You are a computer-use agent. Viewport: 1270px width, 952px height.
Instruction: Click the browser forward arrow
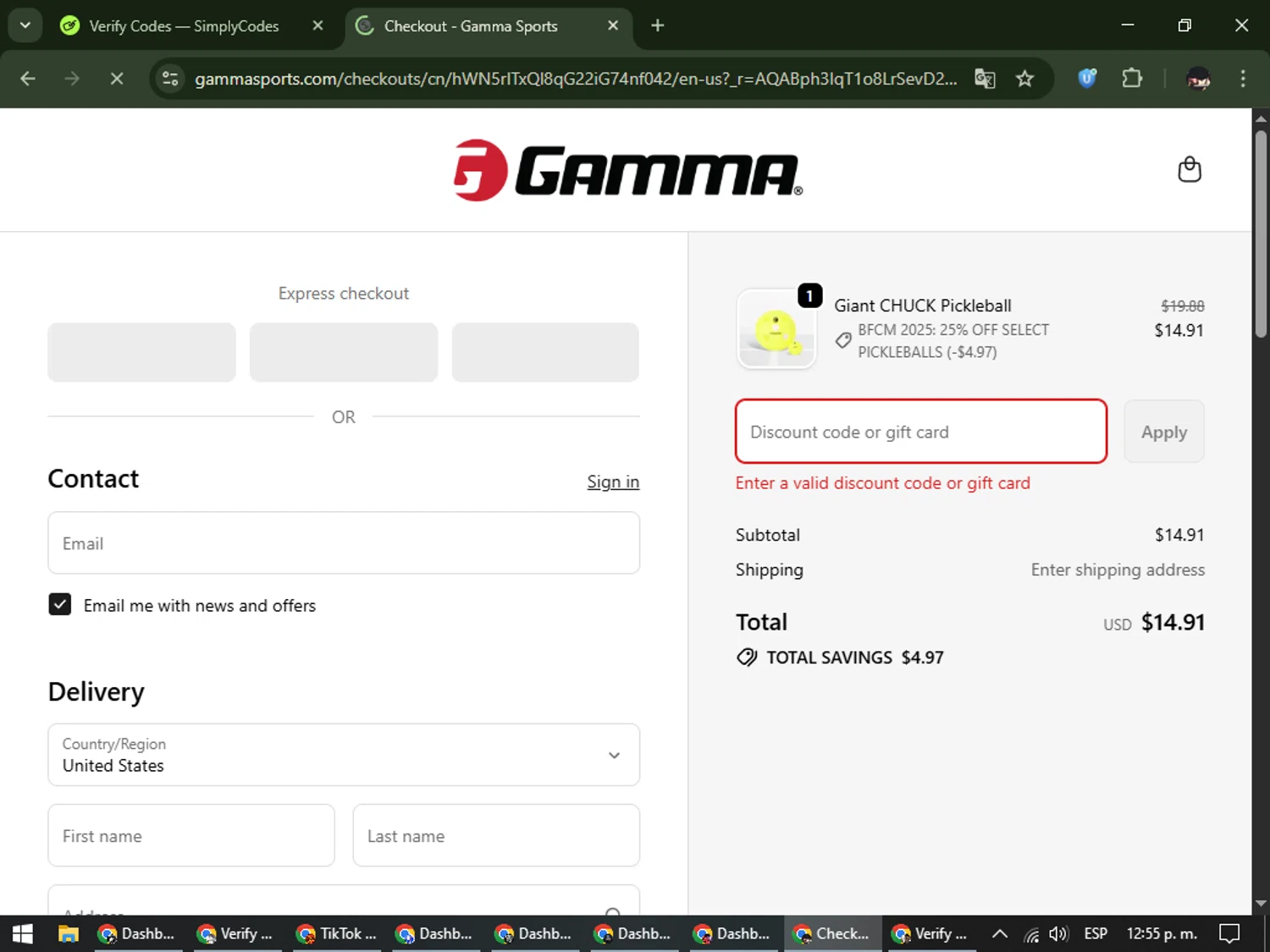[72, 79]
